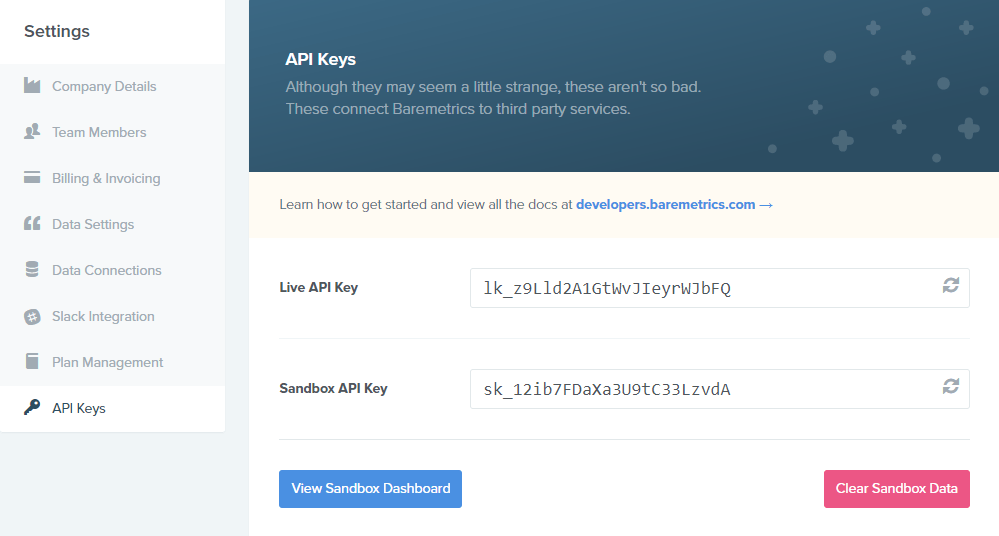
Task: Click the API Keys key icon
Action: coord(32,407)
